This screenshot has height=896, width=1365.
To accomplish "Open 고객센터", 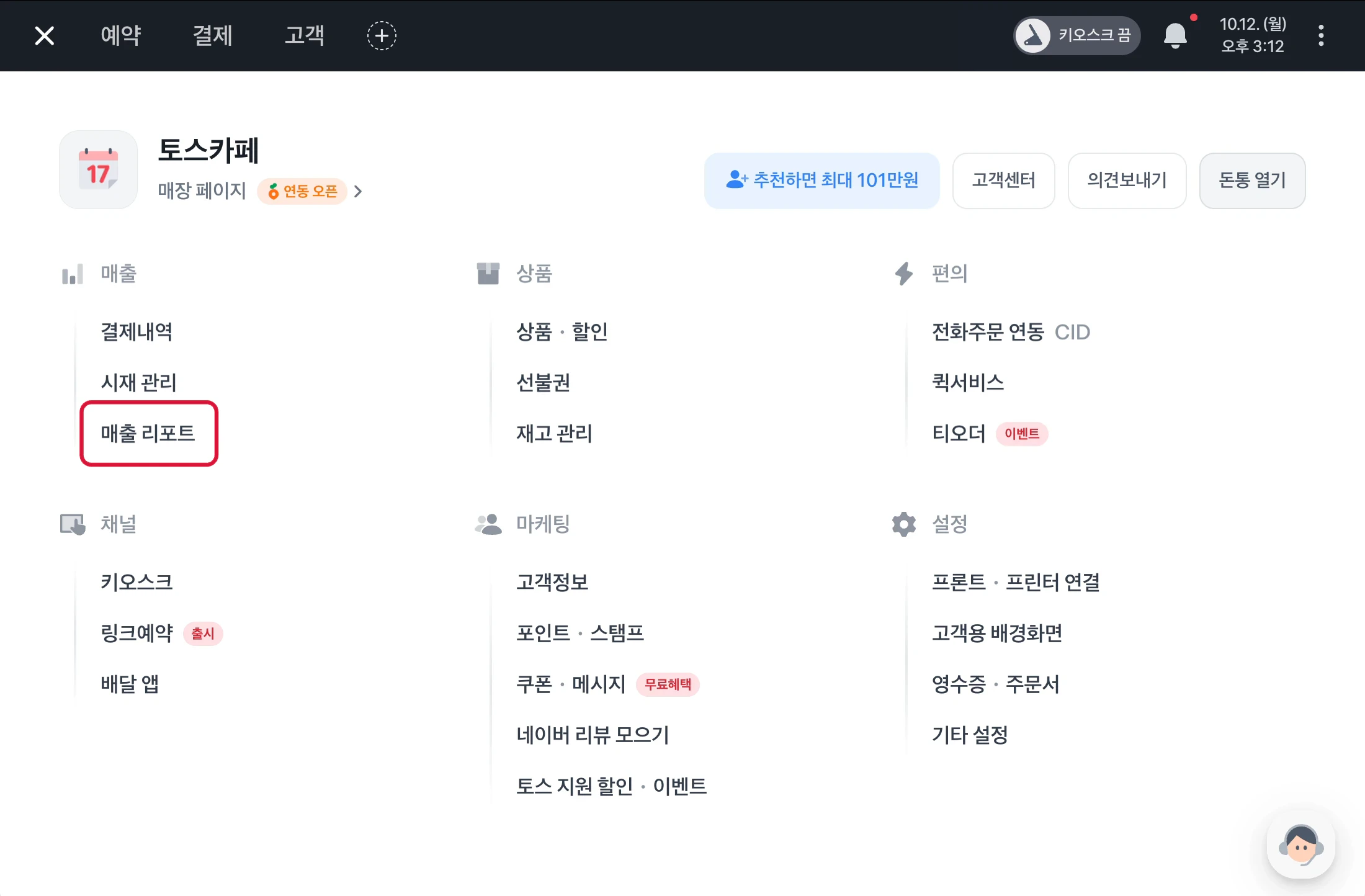I will (1003, 181).
